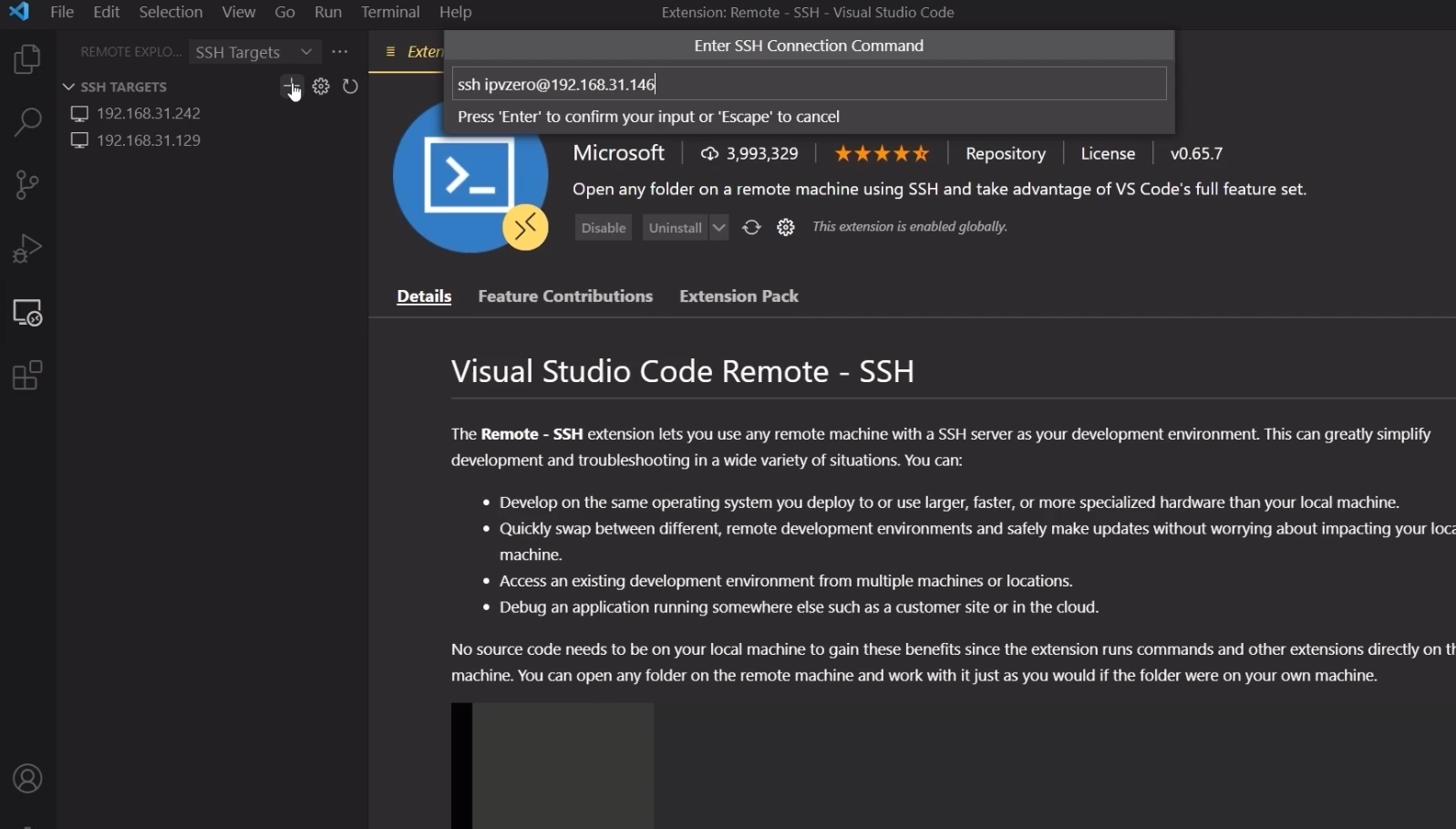
Task: Open the Go menu
Action: (x=285, y=12)
